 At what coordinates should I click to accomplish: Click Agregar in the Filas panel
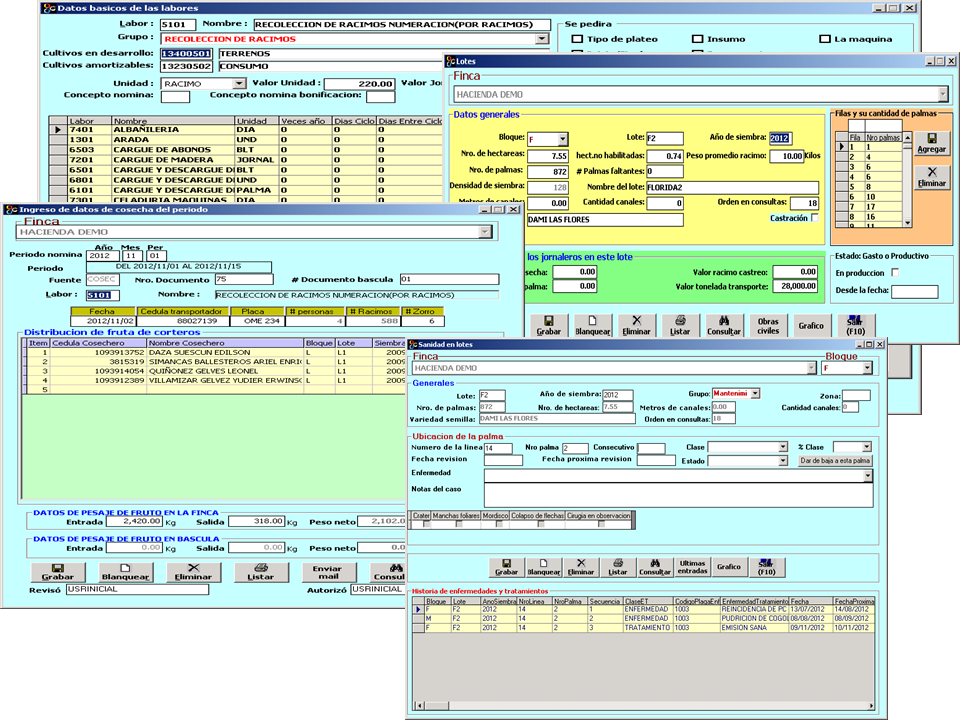click(931, 143)
